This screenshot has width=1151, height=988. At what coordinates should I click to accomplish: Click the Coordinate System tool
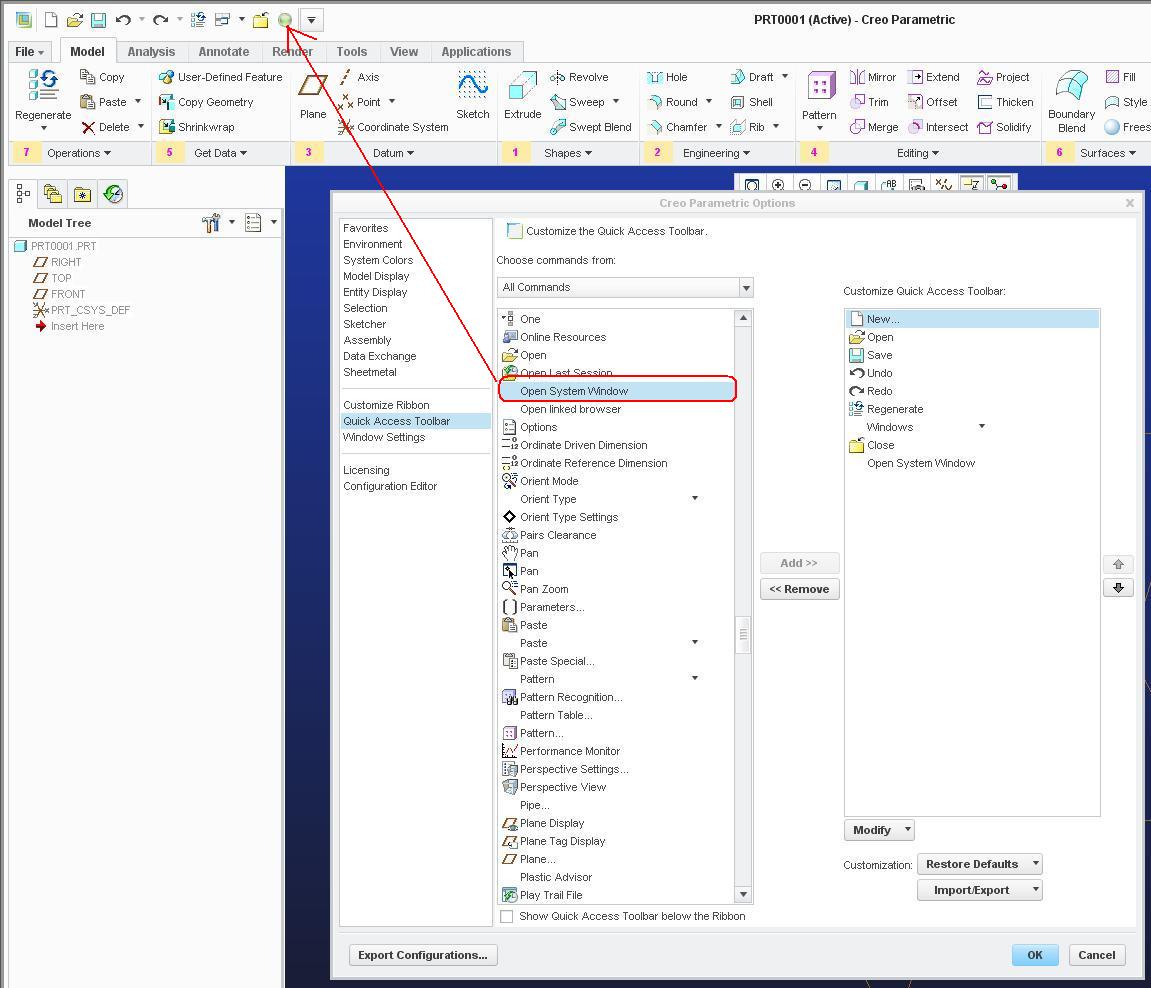click(393, 127)
